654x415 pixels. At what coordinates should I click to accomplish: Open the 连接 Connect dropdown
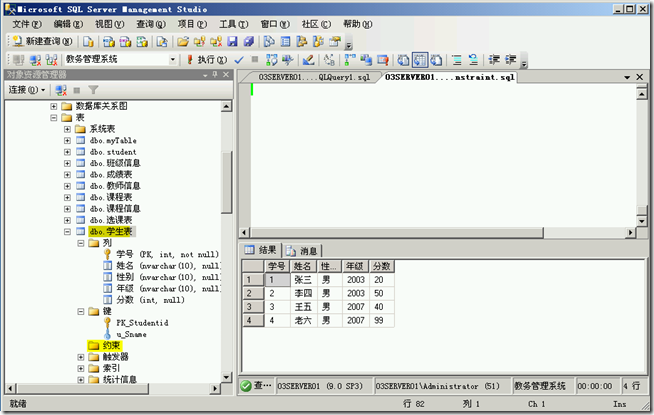[x=27, y=90]
